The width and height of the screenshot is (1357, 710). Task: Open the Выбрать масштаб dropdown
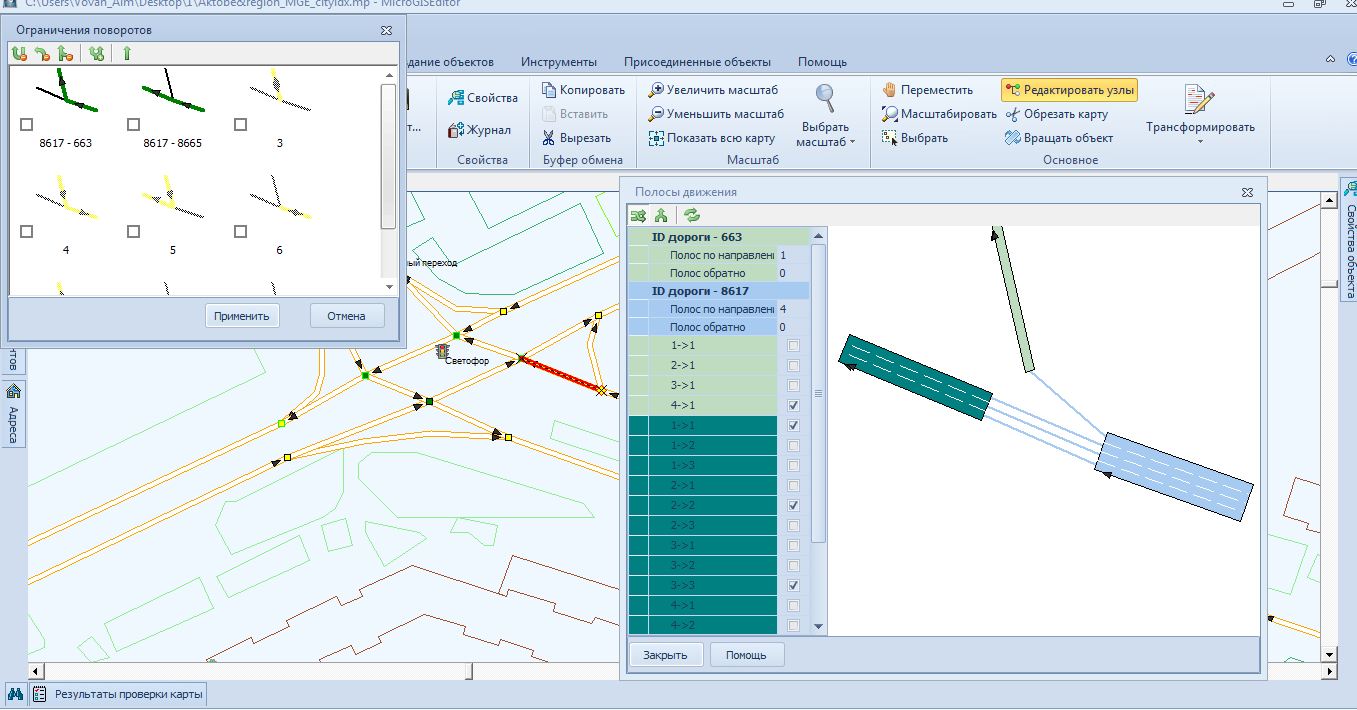pyautogui.click(x=825, y=134)
